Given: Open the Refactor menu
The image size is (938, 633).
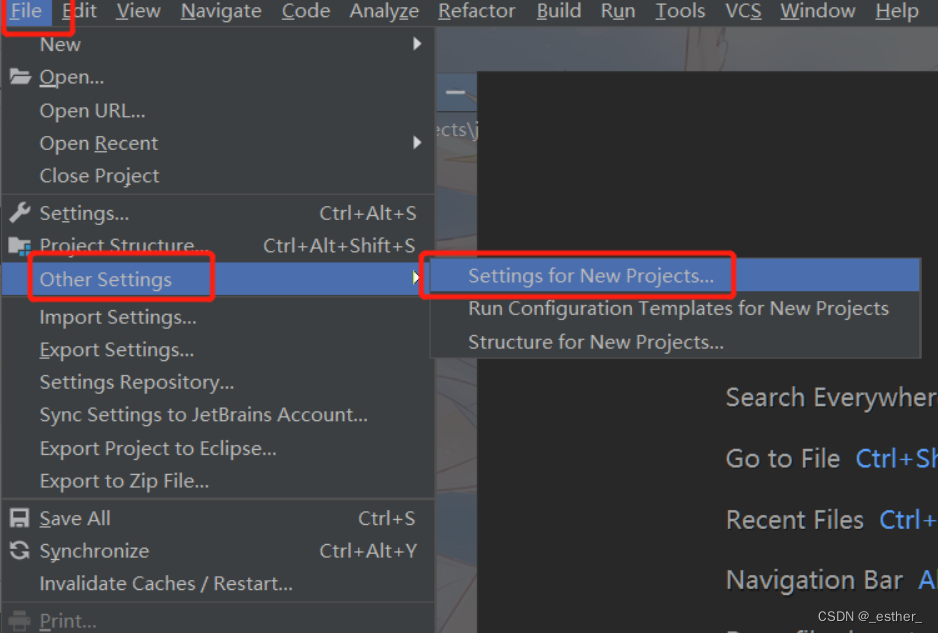Looking at the screenshot, I should tap(477, 11).
